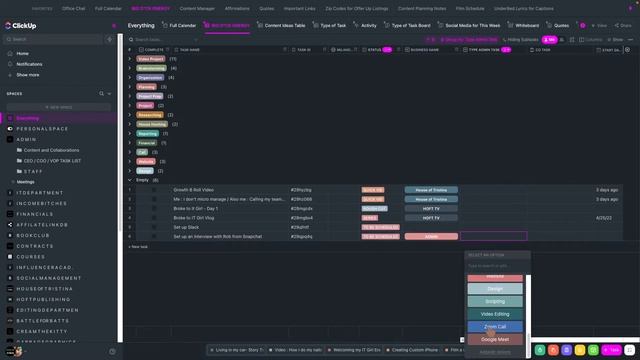Expand the Brainstorming group
Screen dimensions: 640x360
coord(130,68)
